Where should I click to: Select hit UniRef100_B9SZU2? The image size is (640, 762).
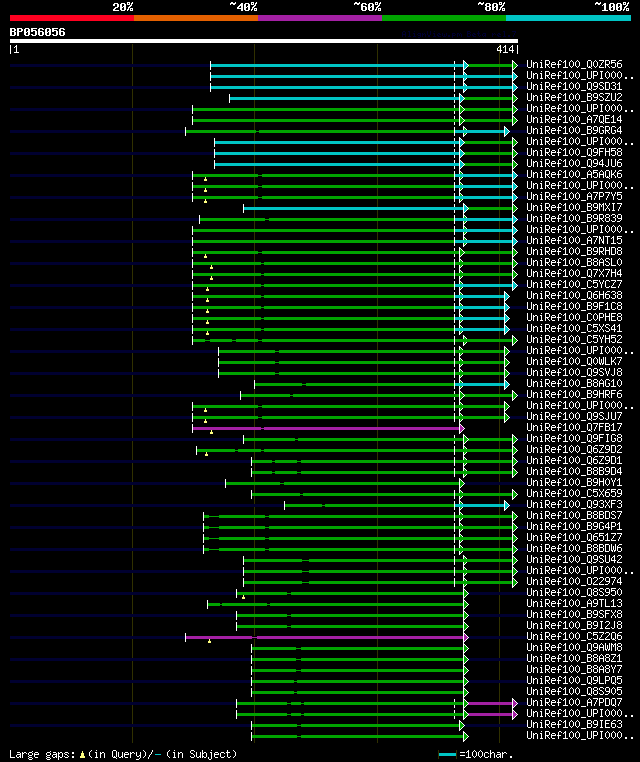[x=574, y=98]
